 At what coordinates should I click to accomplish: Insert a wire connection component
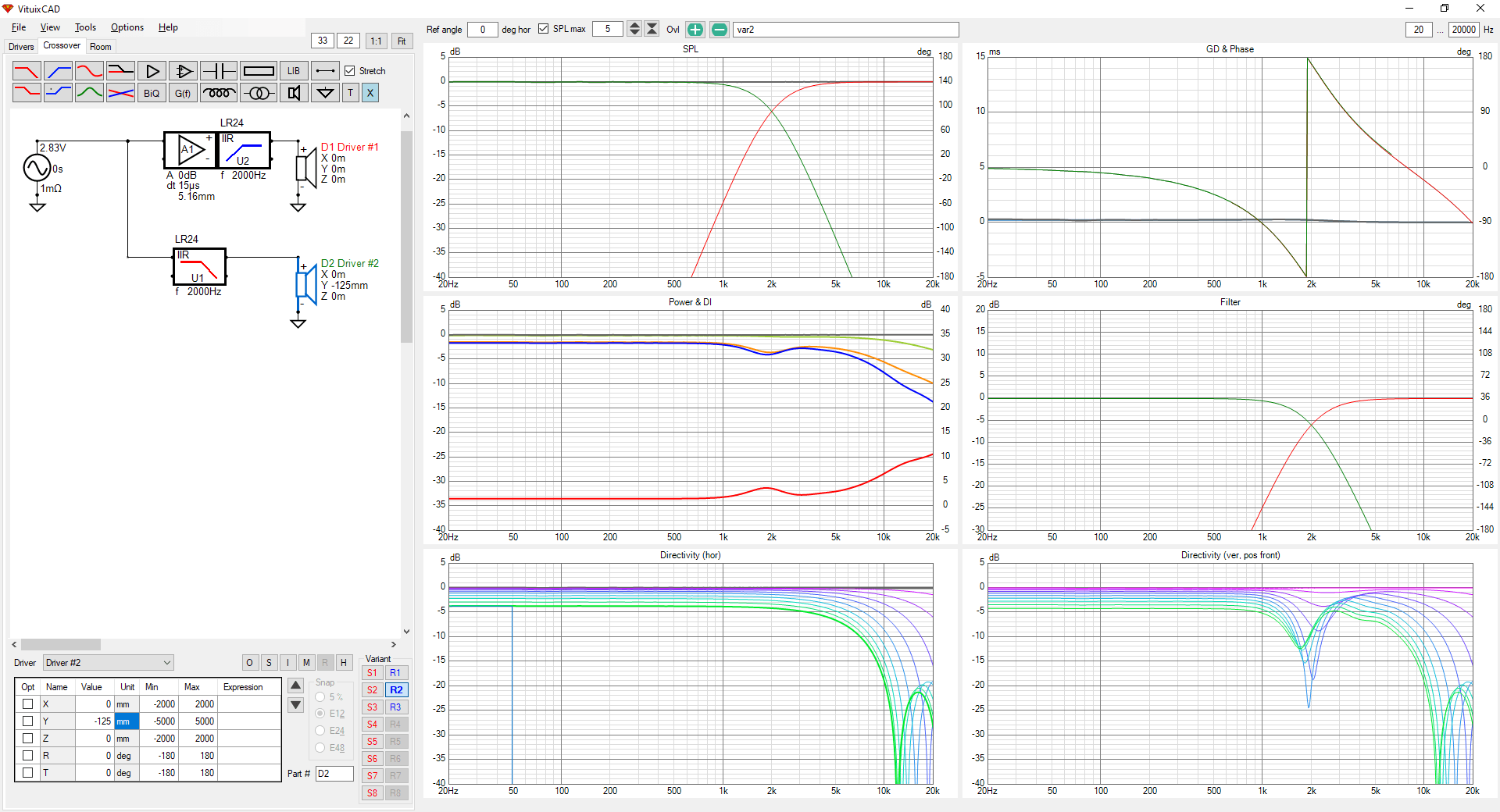(326, 71)
